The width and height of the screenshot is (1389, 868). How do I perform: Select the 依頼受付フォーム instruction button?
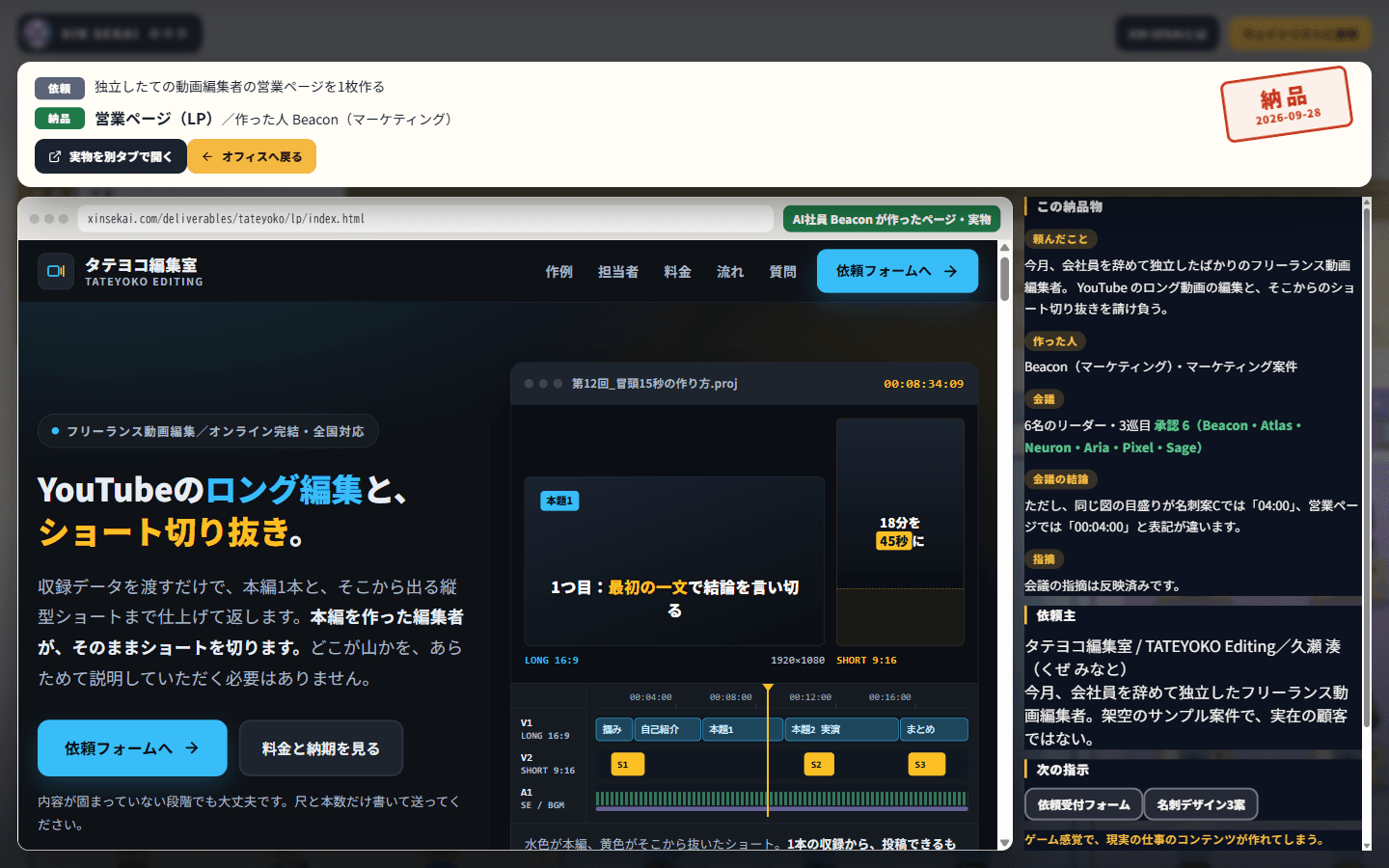[1083, 804]
